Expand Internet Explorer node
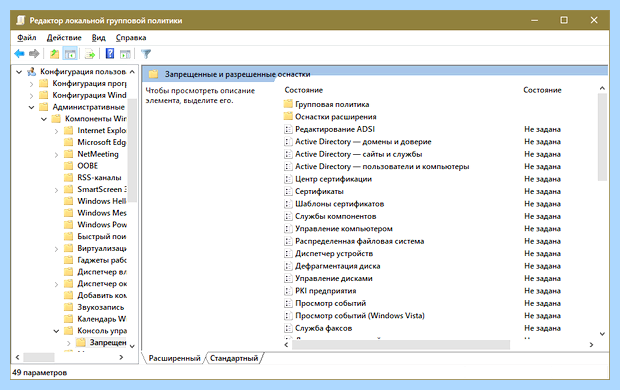Image resolution: width=620 pixels, height=390 pixels. point(56,131)
